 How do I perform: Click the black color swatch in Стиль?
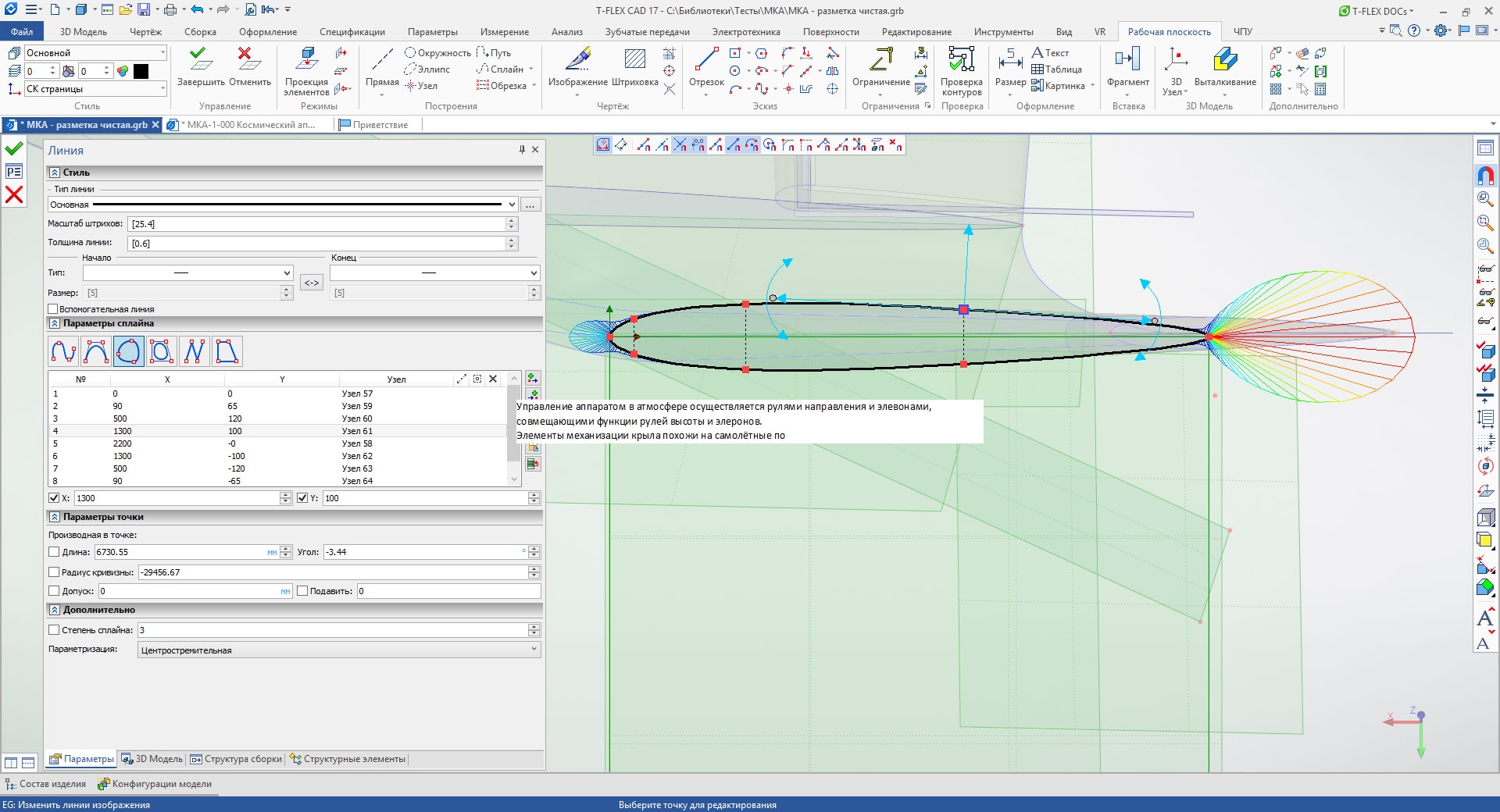141,71
